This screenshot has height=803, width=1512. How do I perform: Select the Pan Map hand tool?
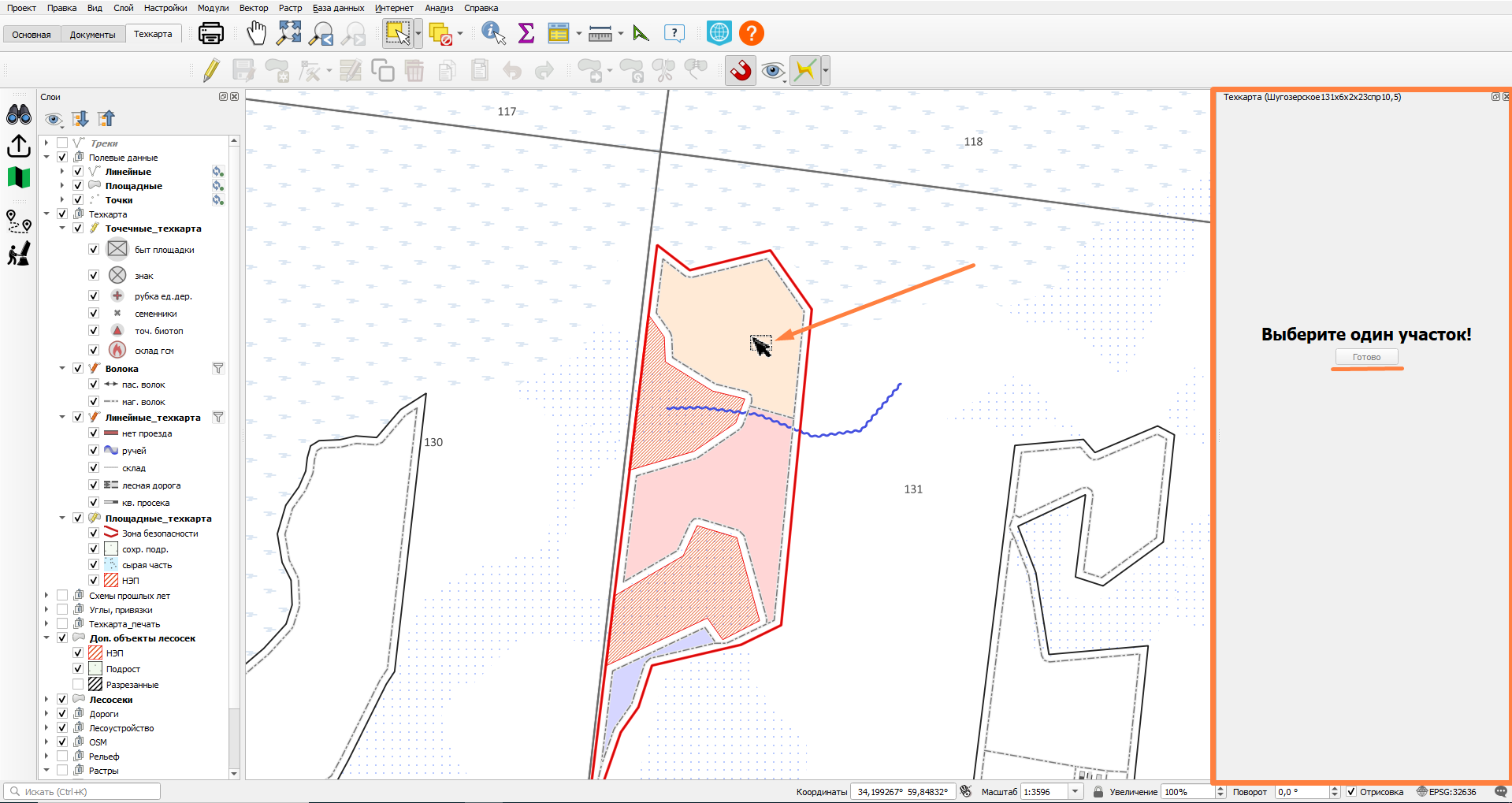[257, 33]
